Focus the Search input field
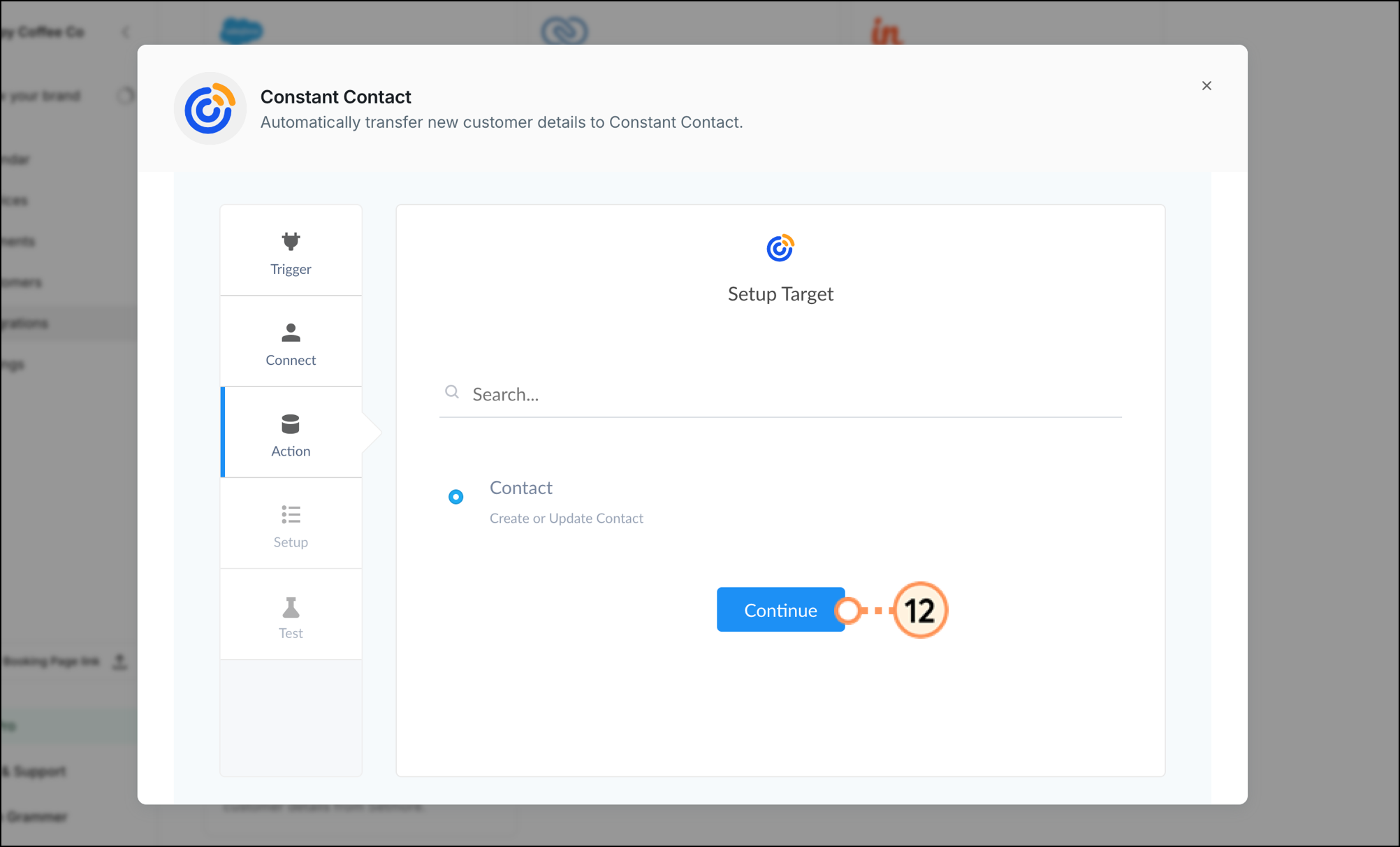 780,394
